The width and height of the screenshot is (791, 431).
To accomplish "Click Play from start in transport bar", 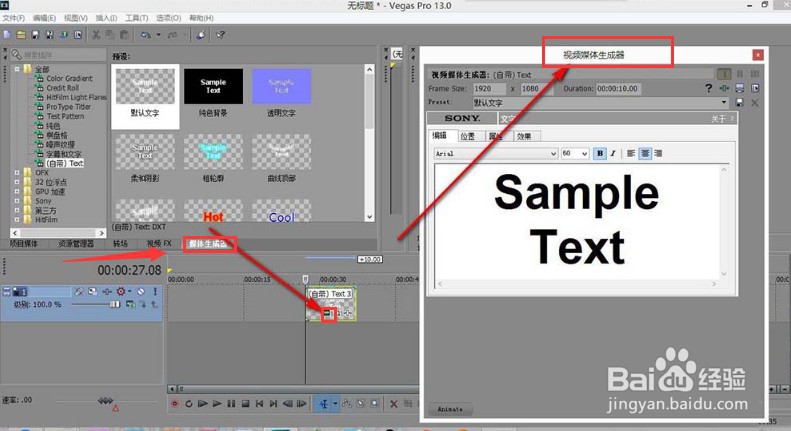I will pos(203,404).
